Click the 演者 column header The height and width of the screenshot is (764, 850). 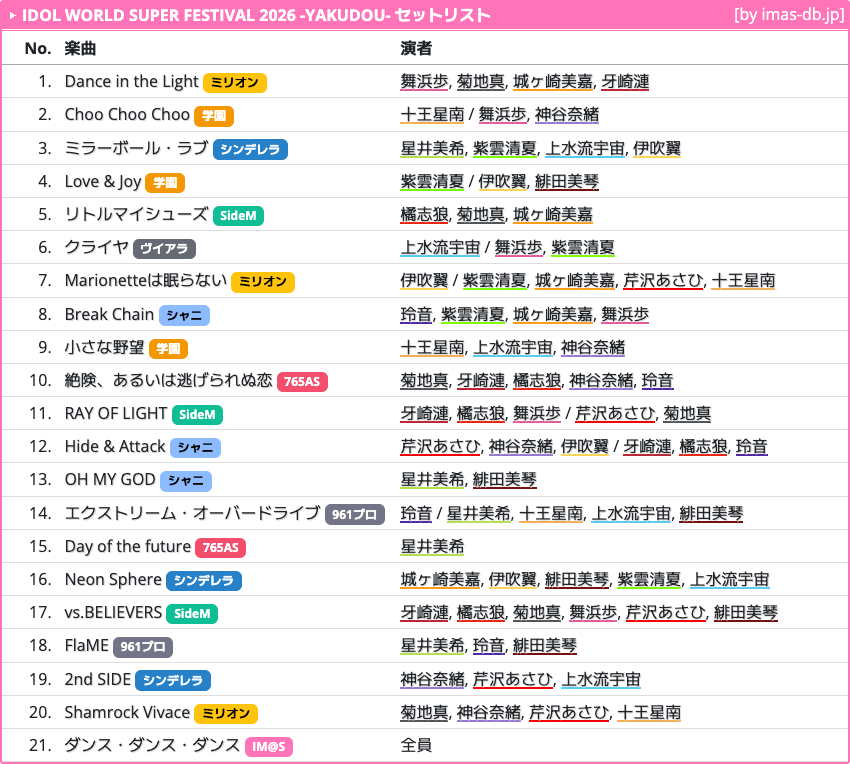coord(416,48)
